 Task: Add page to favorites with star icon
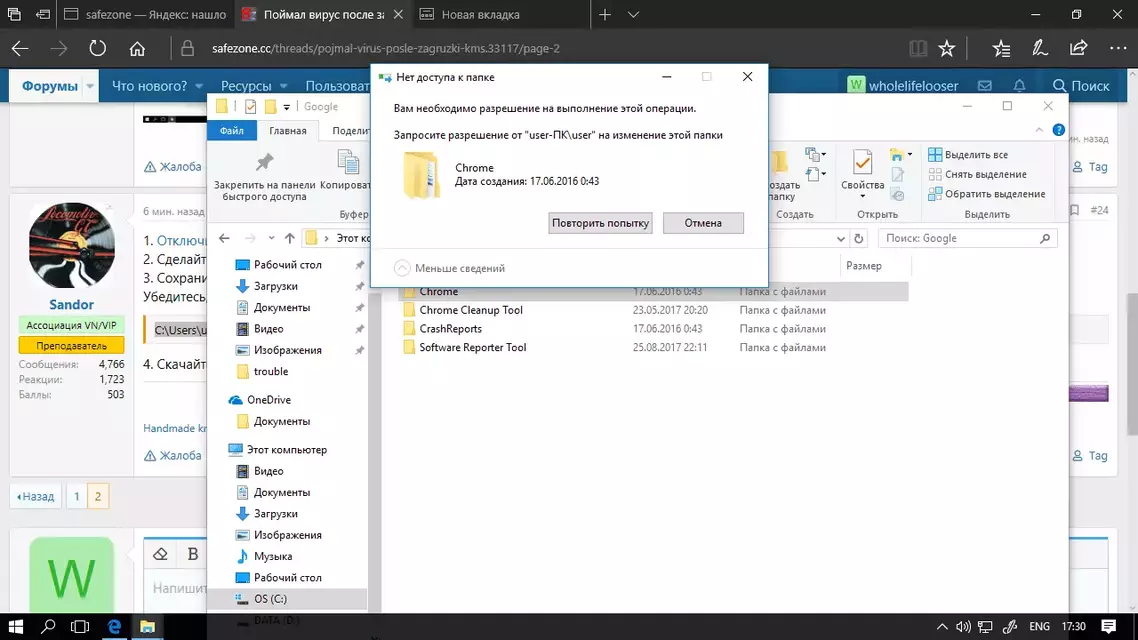point(946,49)
